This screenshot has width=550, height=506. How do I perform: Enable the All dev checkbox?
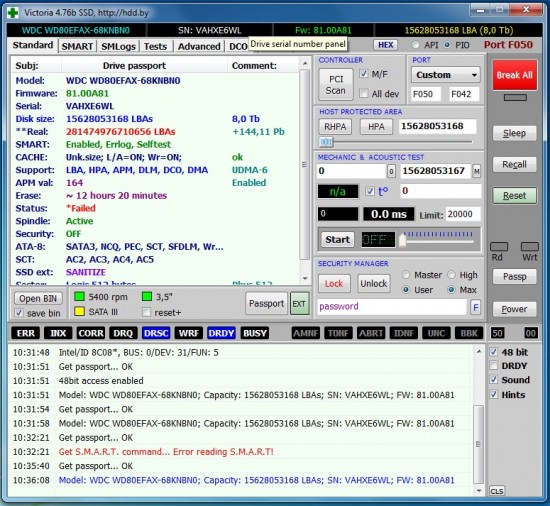tap(364, 94)
